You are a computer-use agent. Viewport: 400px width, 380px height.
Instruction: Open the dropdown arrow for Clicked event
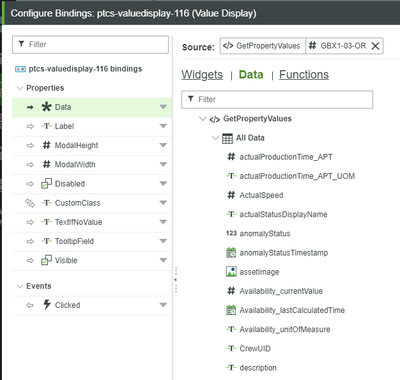[x=163, y=305]
